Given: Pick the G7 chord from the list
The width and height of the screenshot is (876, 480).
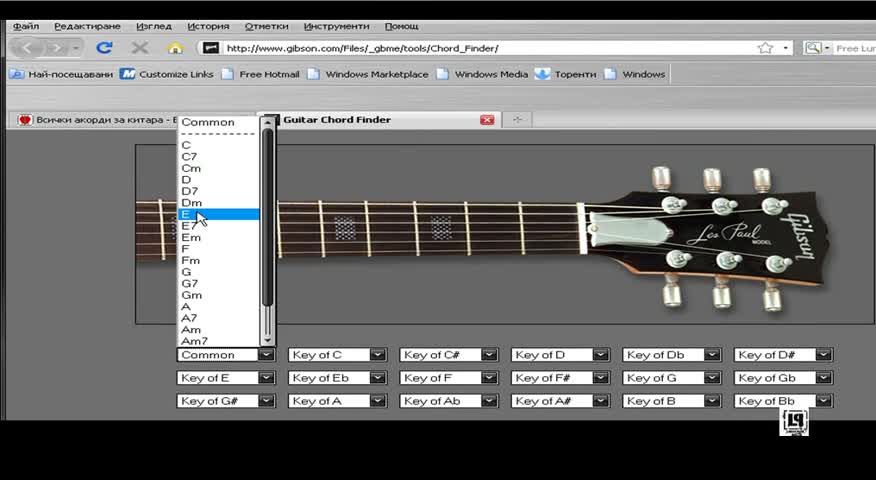Looking at the screenshot, I should (x=218, y=283).
